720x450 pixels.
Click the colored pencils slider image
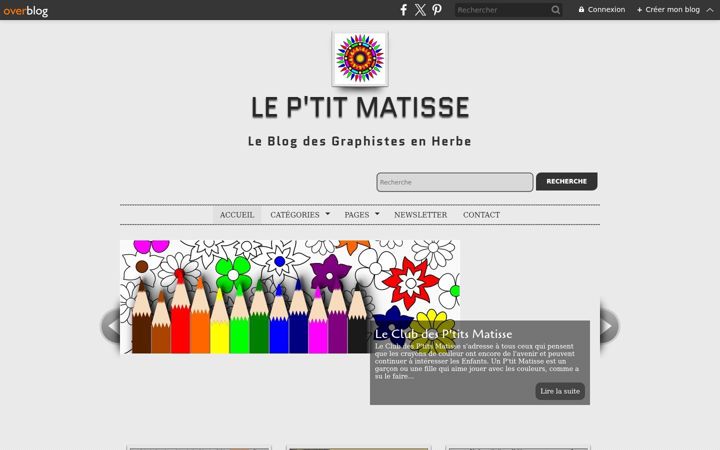(290, 297)
